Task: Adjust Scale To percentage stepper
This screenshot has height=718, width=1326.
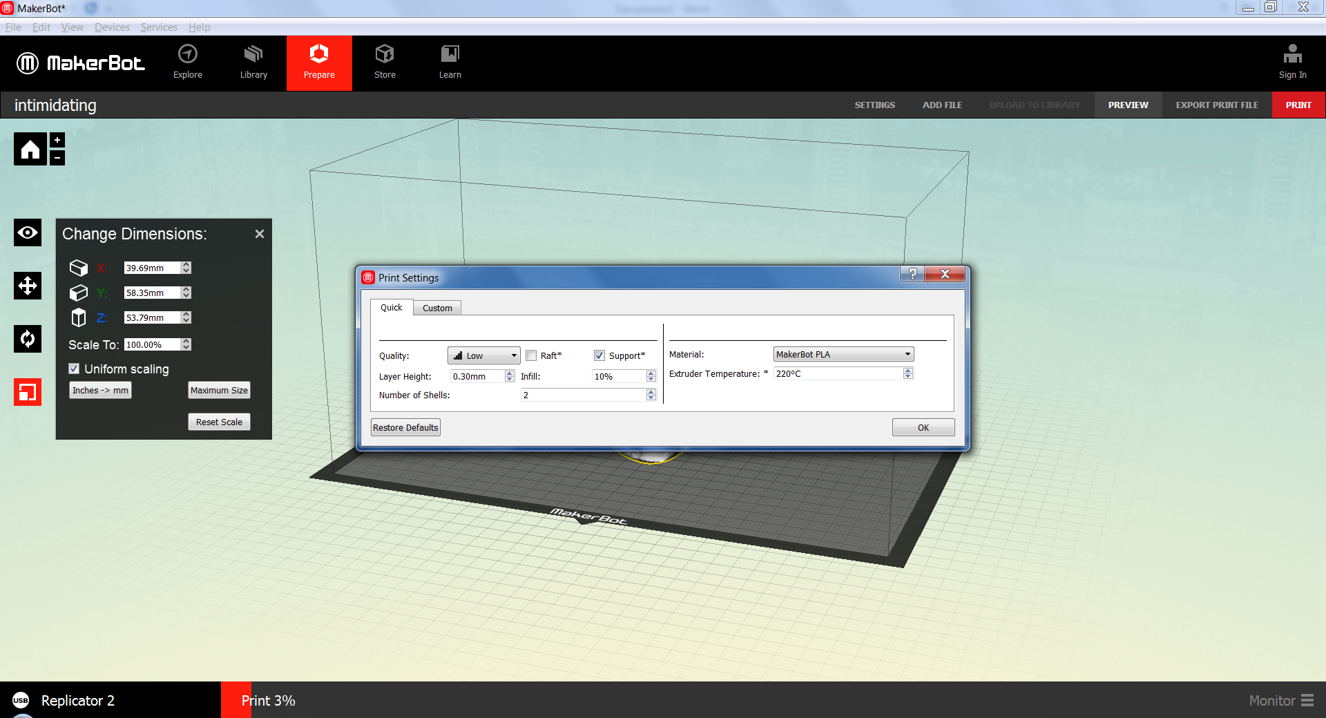Action: coord(186,344)
